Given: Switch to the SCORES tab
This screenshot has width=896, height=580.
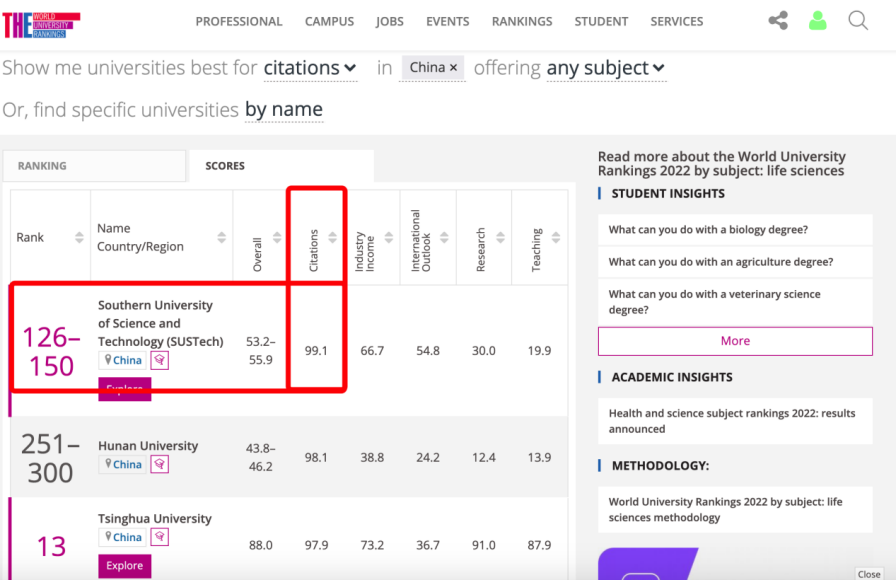Looking at the screenshot, I should [282, 166].
